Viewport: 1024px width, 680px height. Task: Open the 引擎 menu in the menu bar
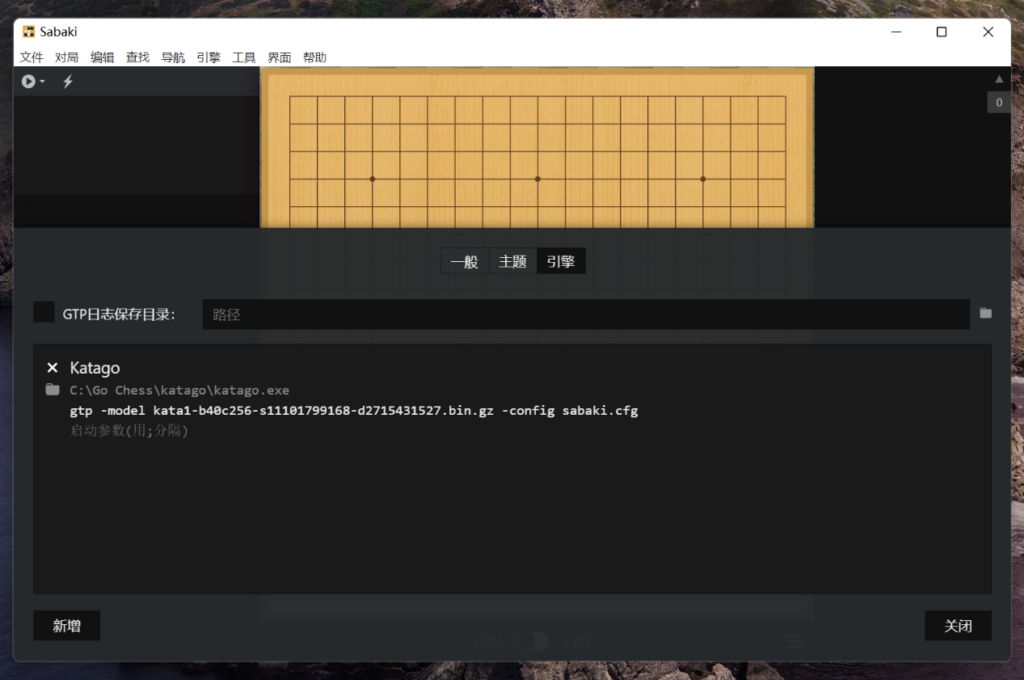click(x=208, y=57)
